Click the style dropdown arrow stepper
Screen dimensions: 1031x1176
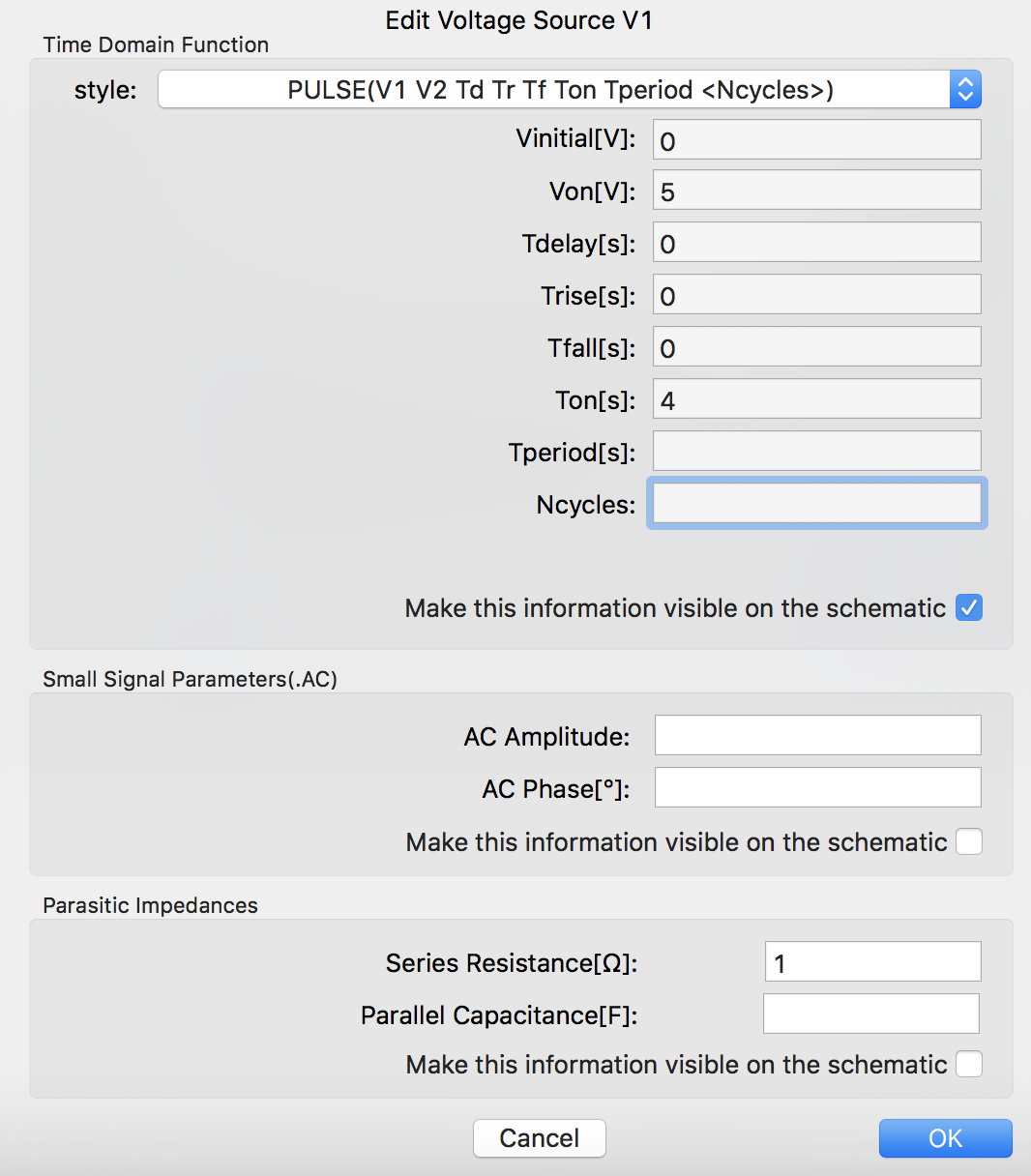(x=965, y=90)
